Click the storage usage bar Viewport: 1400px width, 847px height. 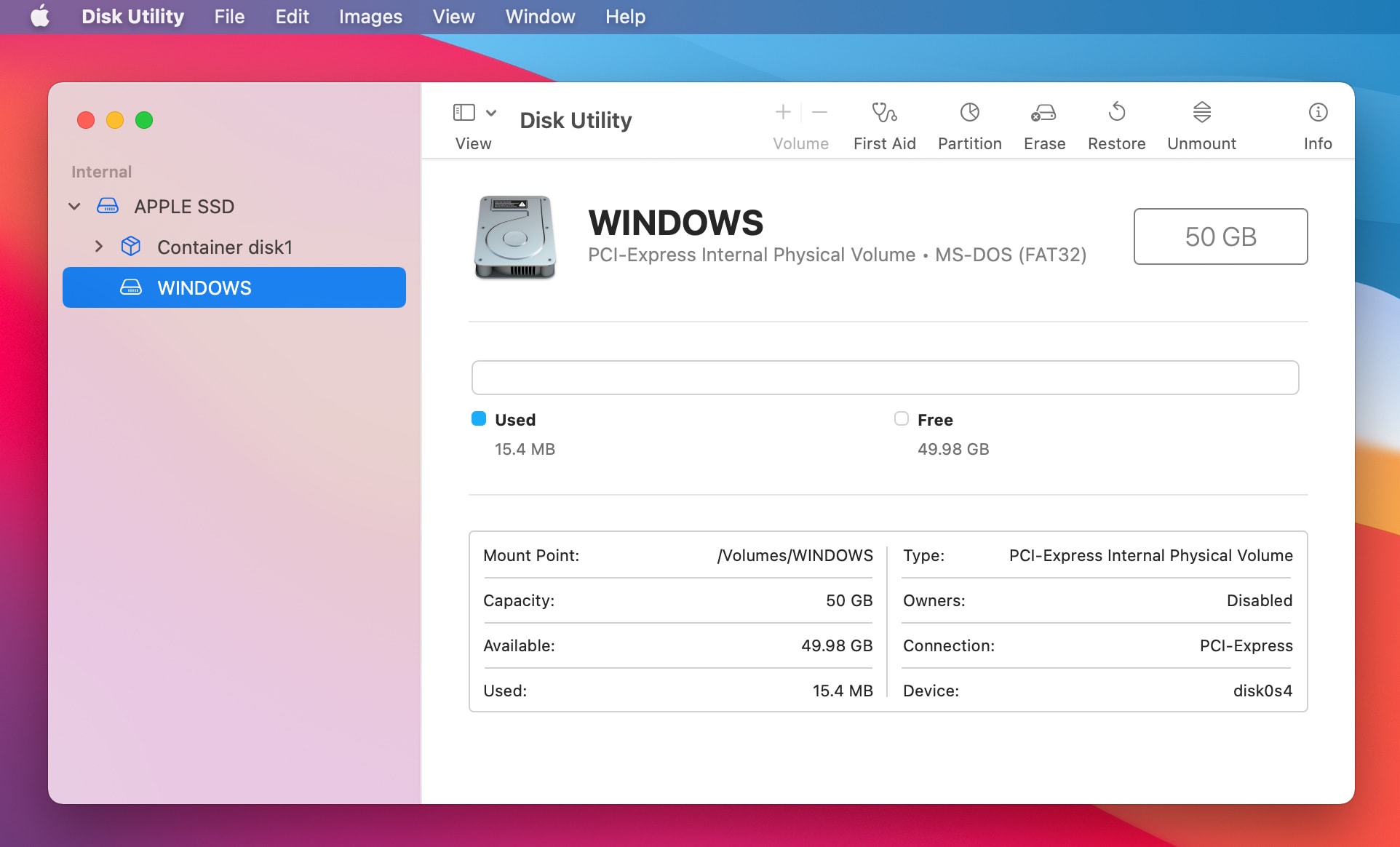(x=885, y=377)
